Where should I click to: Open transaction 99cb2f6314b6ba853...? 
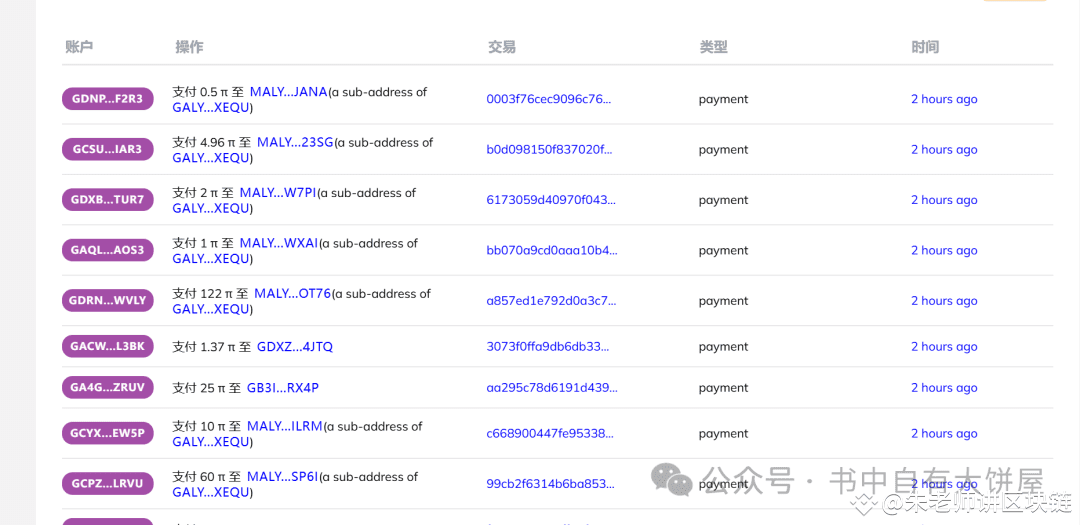(x=550, y=484)
